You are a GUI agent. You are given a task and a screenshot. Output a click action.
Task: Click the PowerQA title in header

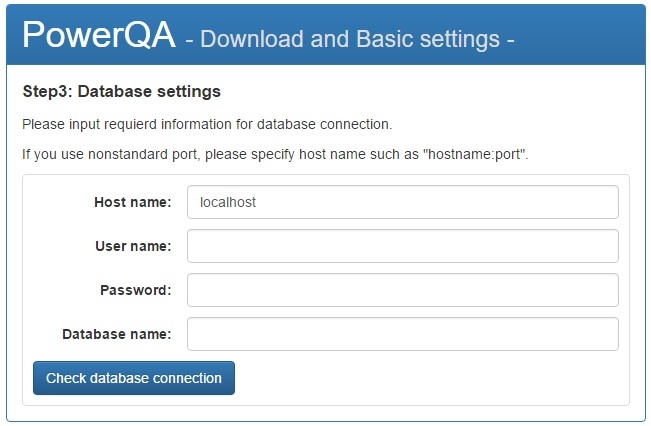coord(99,36)
